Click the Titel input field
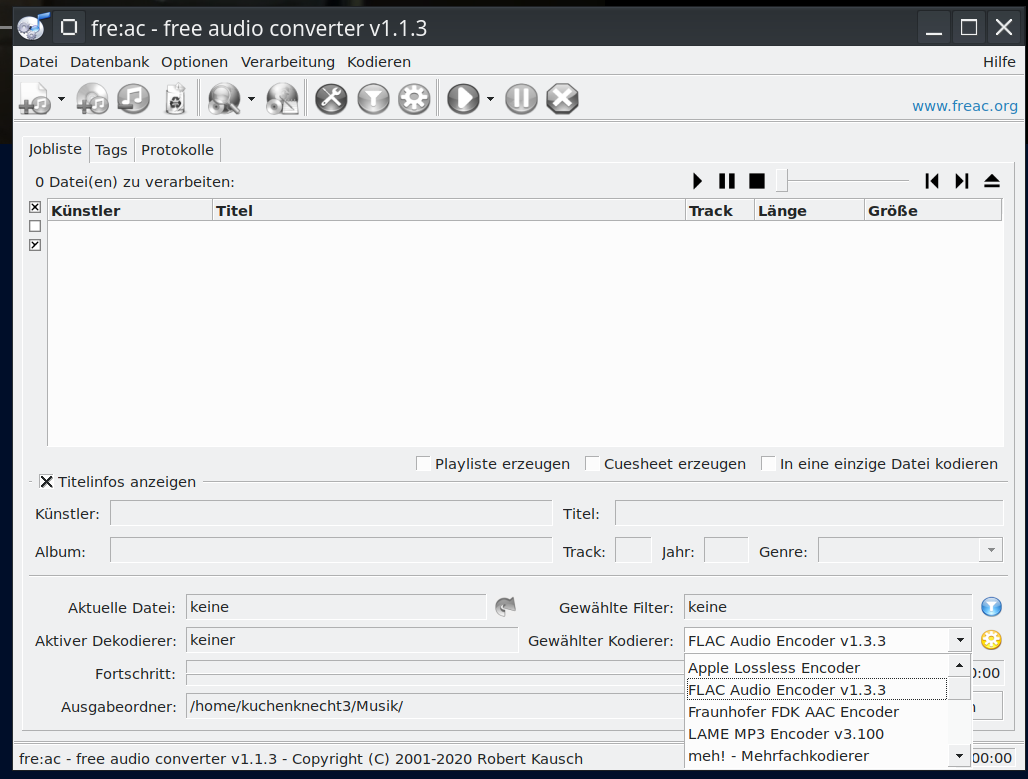Viewport: 1028px width, 779px height. (809, 513)
